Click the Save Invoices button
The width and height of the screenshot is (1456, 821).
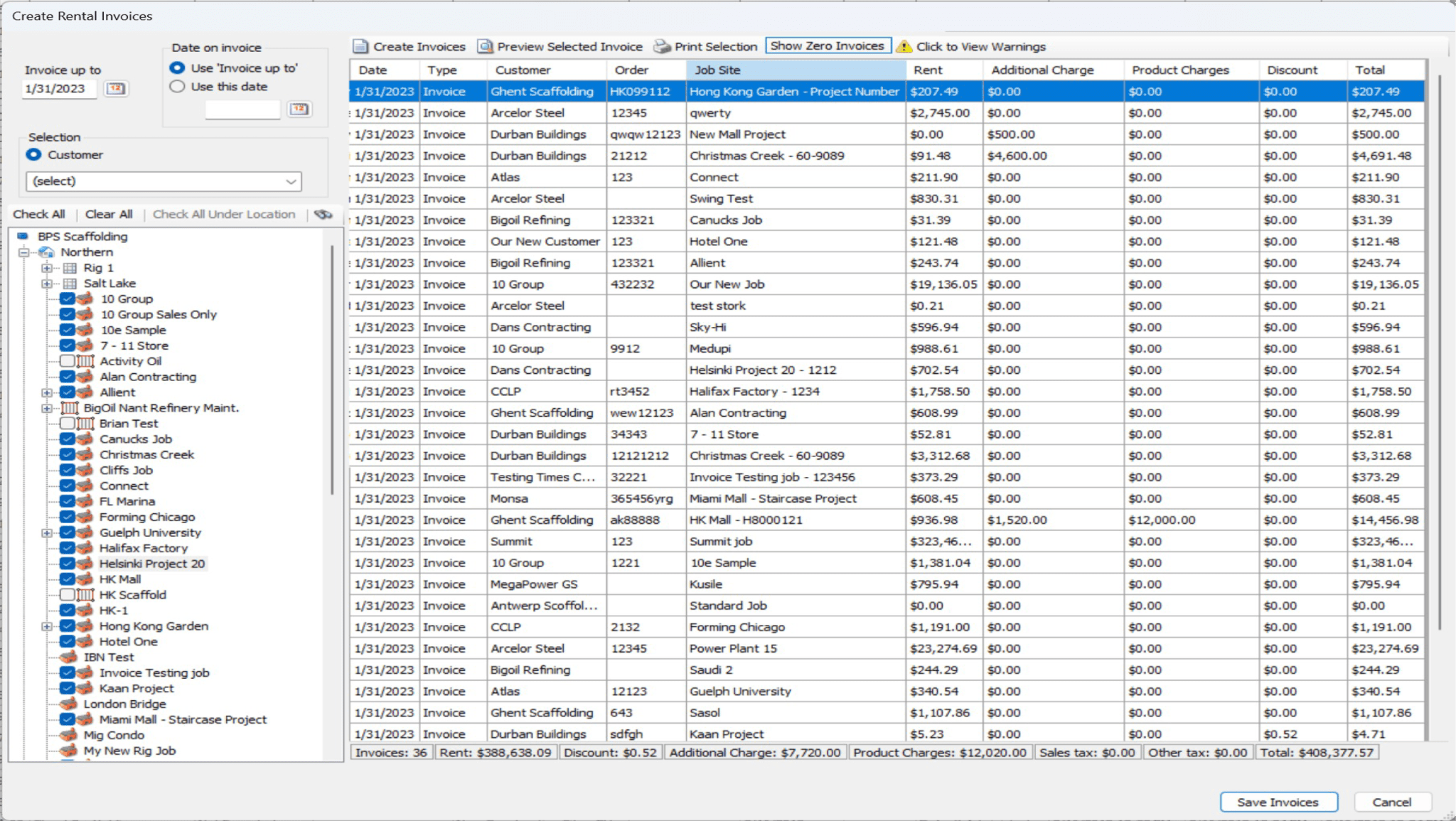click(1278, 802)
